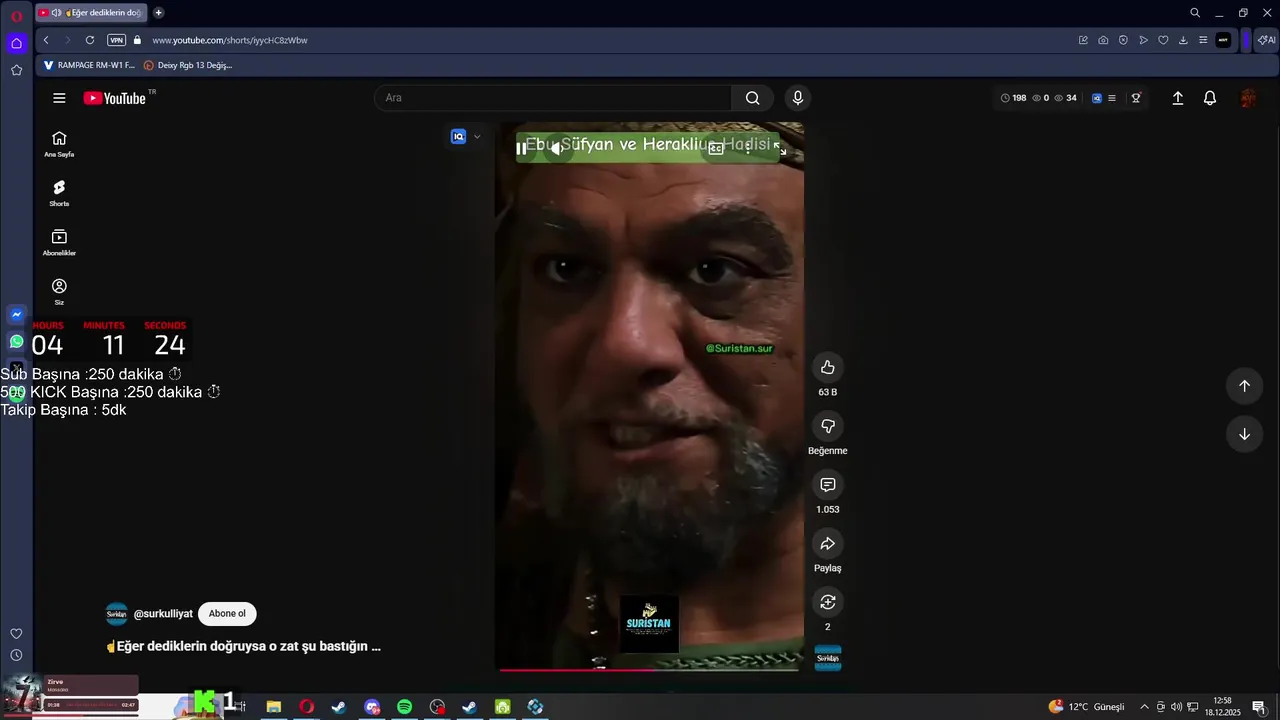Open Abonelikler in YouTube sidebar
Screen dimensions: 1280x720
[x=59, y=242]
